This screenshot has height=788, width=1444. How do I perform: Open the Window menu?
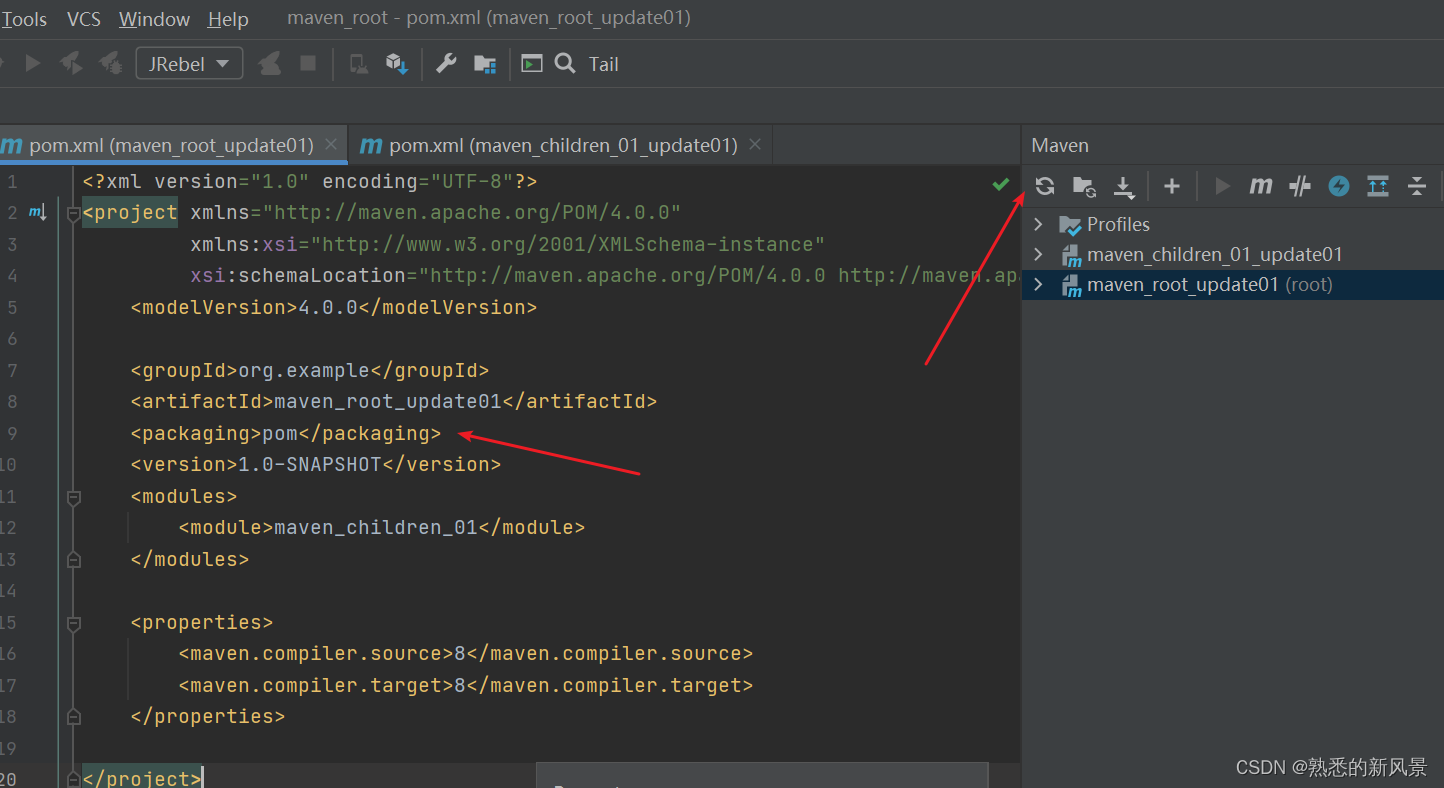coord(154,19)
